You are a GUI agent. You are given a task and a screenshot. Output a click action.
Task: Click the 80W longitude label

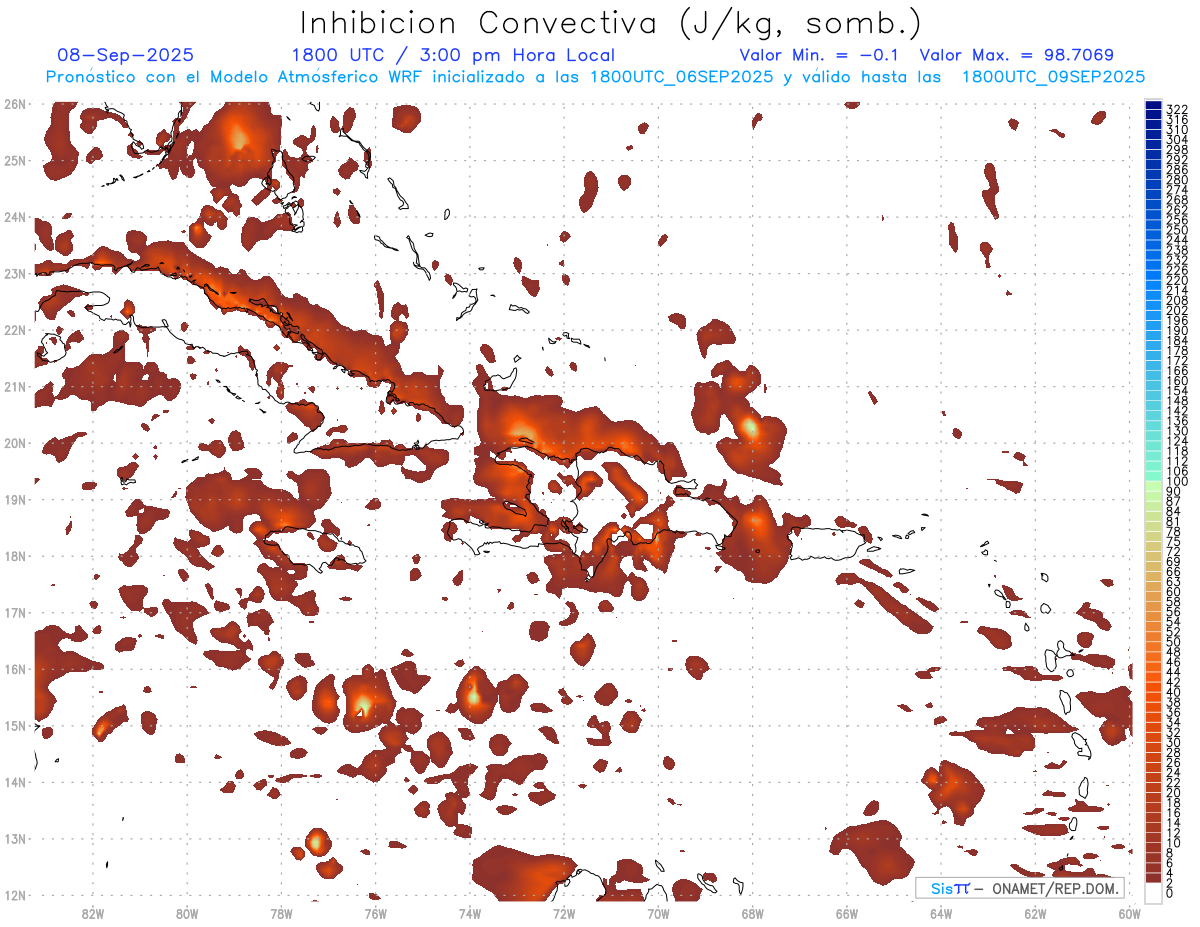pyautogui.click(x=187, y=913)
